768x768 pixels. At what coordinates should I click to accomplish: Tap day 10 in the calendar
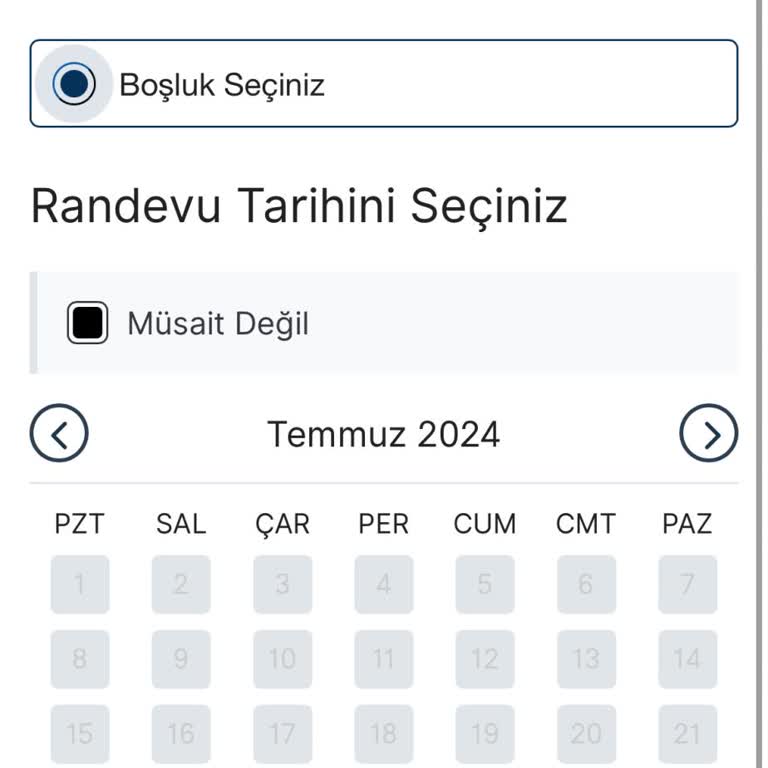pos(282,659)
